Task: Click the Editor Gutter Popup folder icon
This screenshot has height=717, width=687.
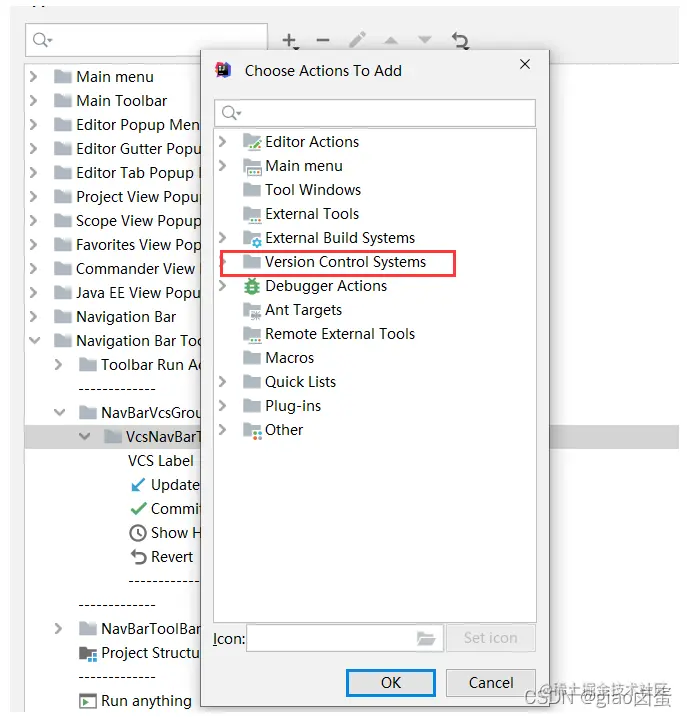Action: point(63,149)
